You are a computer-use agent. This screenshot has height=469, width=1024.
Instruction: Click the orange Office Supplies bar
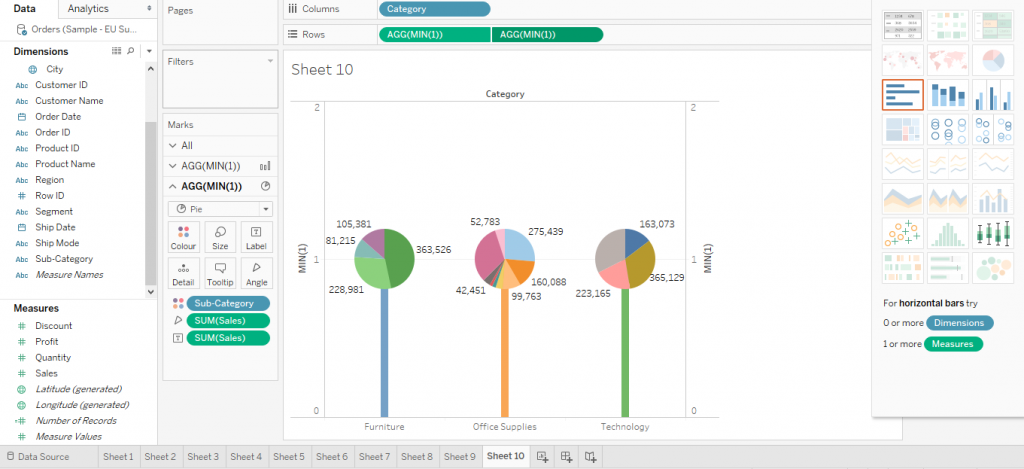505,353
